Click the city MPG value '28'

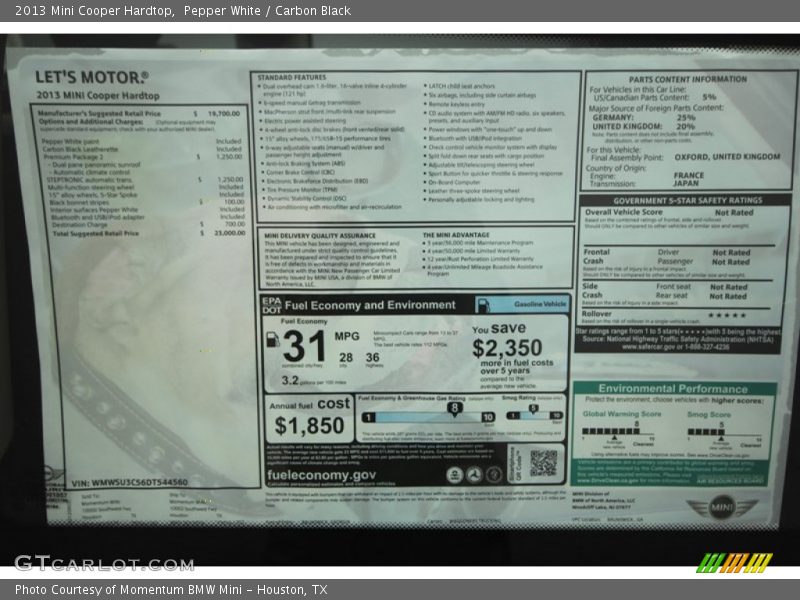click(x=346, y=358)
